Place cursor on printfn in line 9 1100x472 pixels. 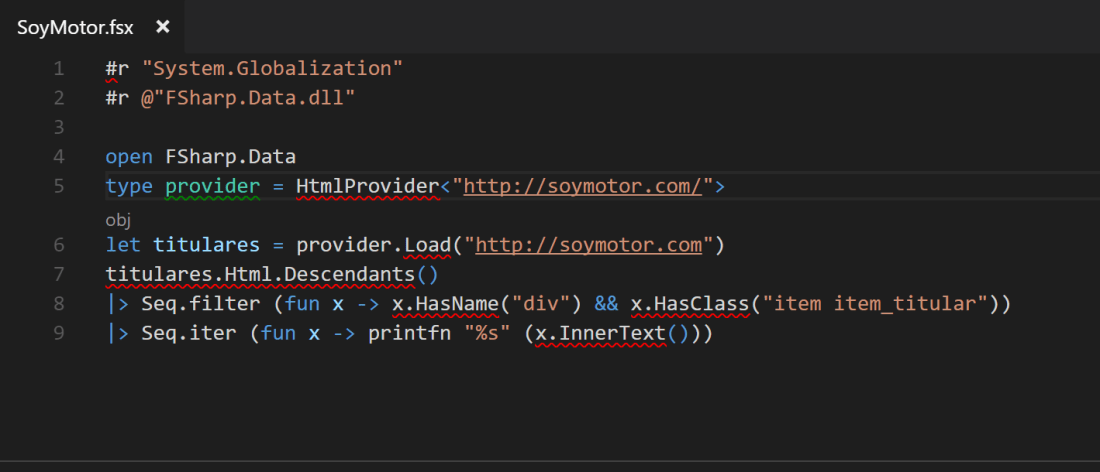[409, 332]
